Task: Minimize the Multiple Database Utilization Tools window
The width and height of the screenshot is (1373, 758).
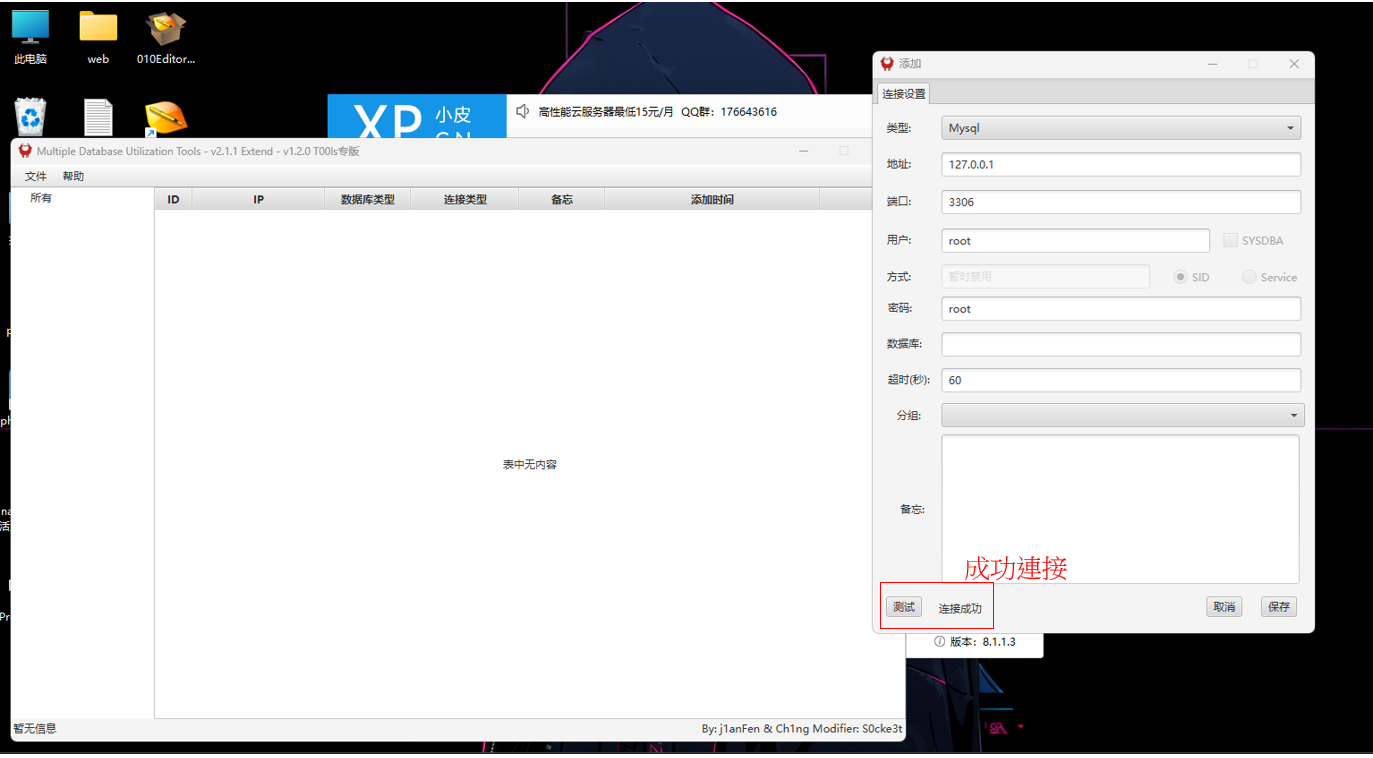Action: [x=803, y=151]
